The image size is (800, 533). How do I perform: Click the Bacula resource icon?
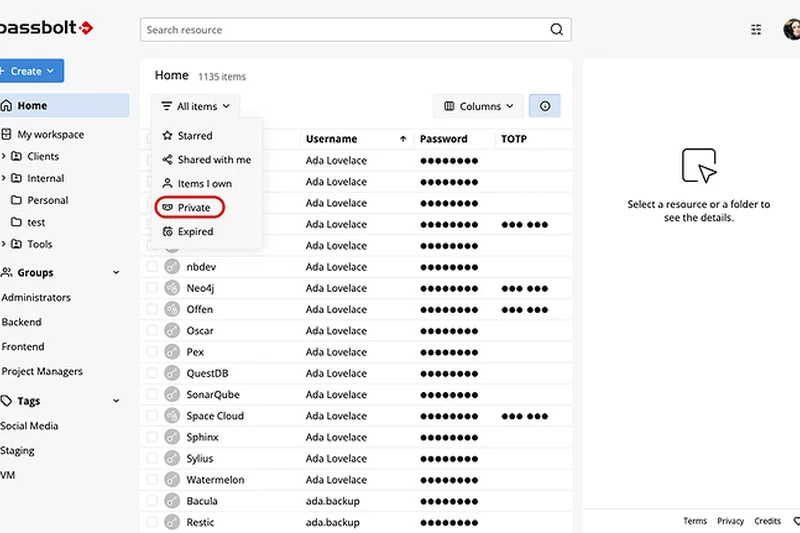(172, 501)
